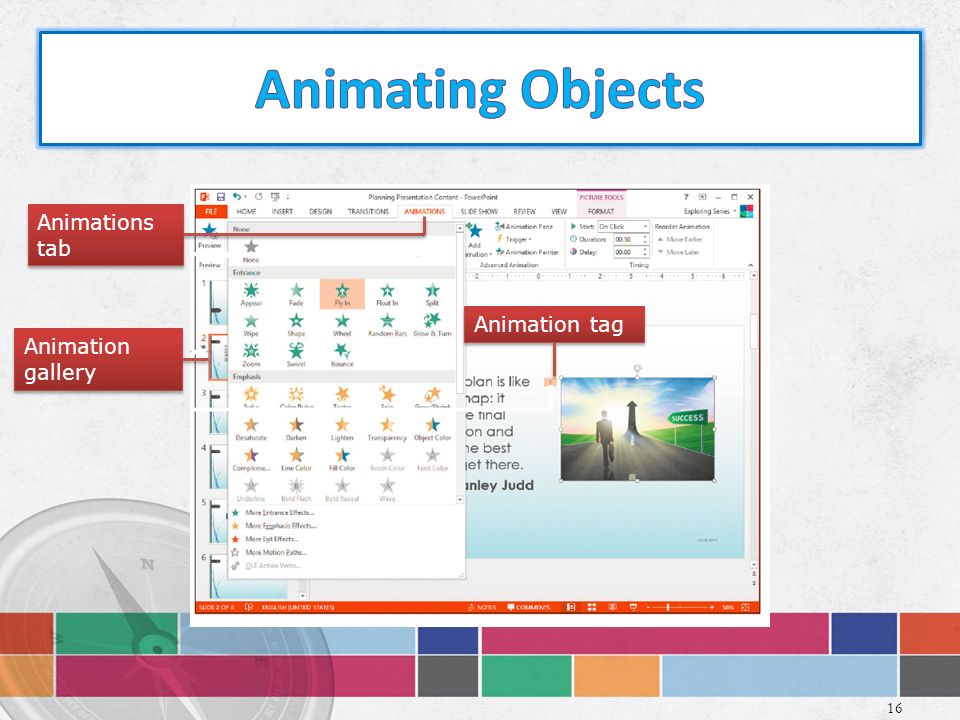Screen dimensions: 960x720
Task: Choose the Object Color emphasis effect
Action: [432, 429]
